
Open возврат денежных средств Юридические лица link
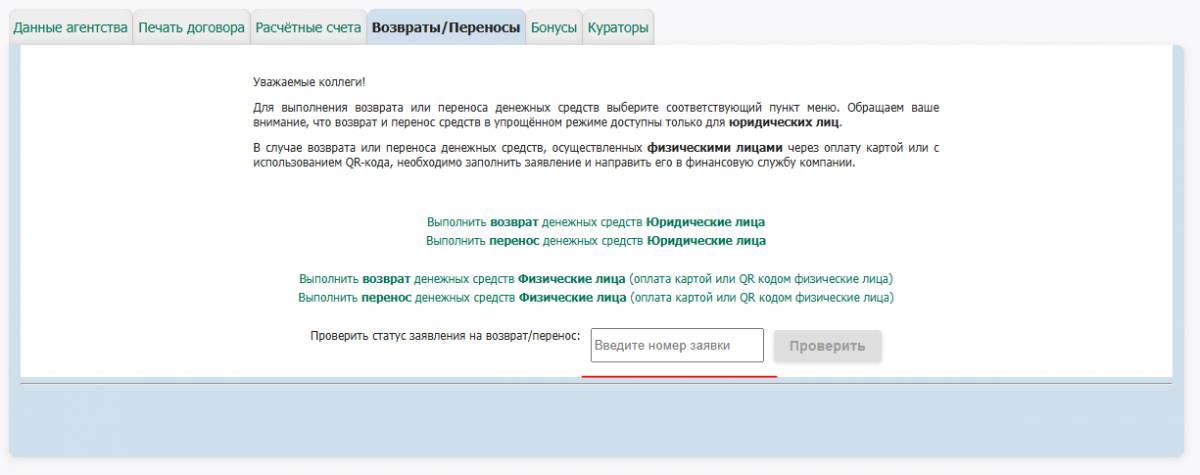click(596, 222)
